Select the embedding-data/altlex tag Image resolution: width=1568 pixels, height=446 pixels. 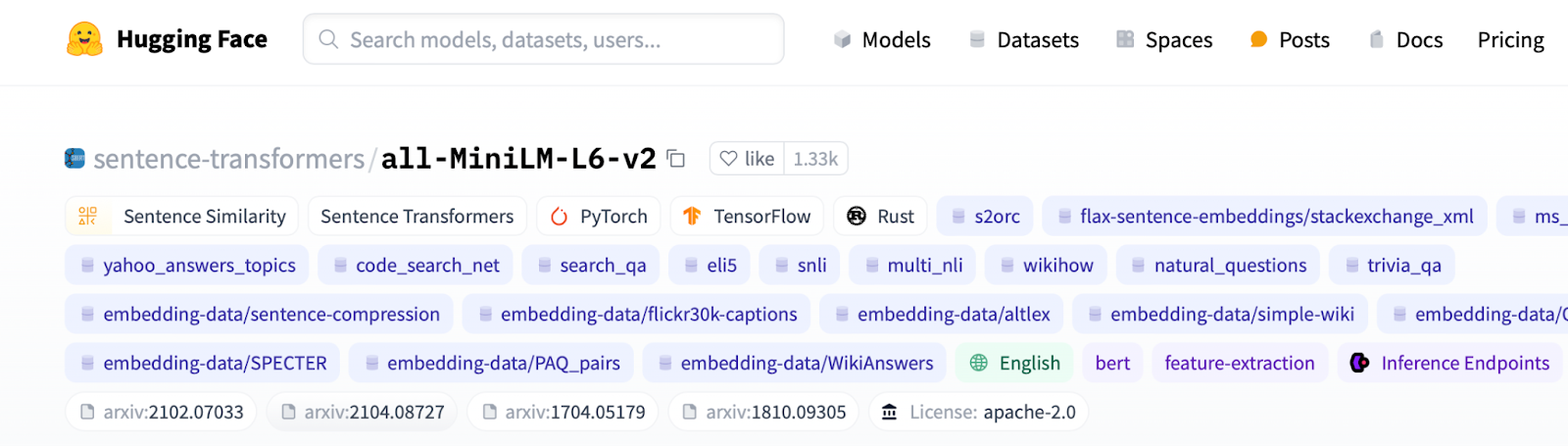[x=942, y=315]
